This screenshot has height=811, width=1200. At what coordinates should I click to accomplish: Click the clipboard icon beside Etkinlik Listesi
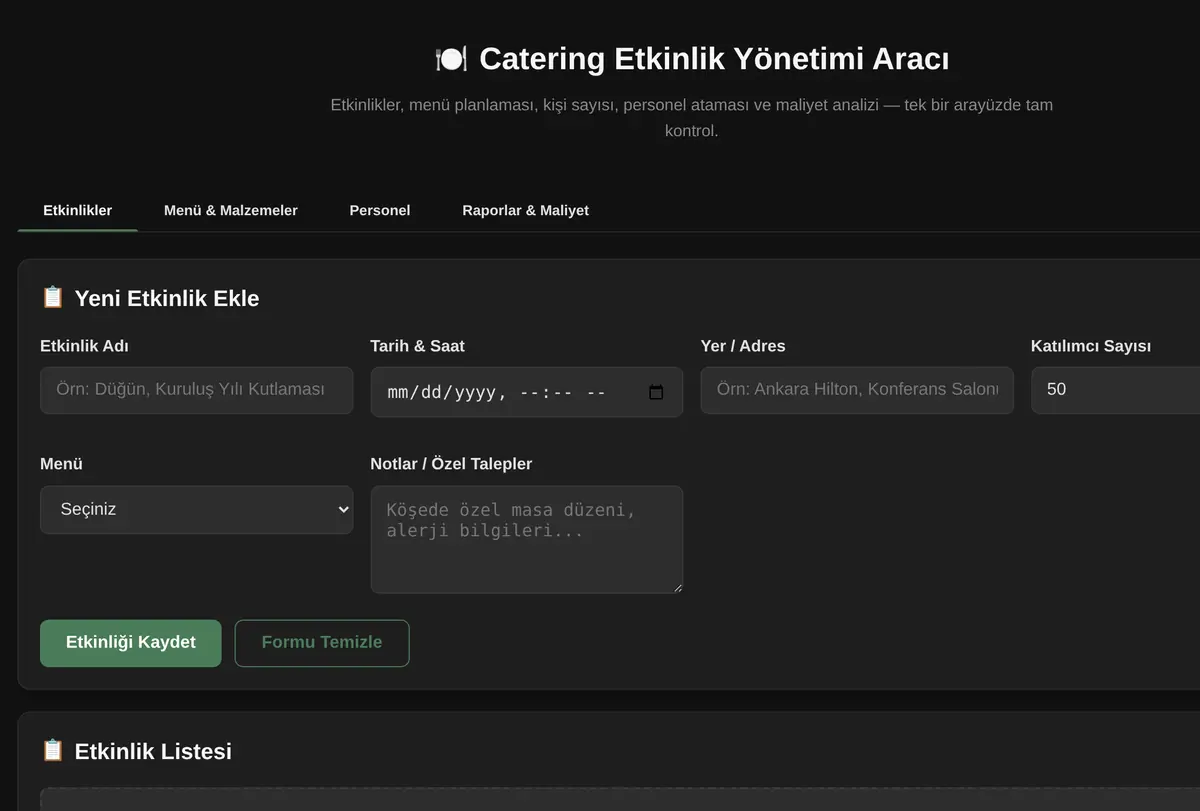(52, 750)
